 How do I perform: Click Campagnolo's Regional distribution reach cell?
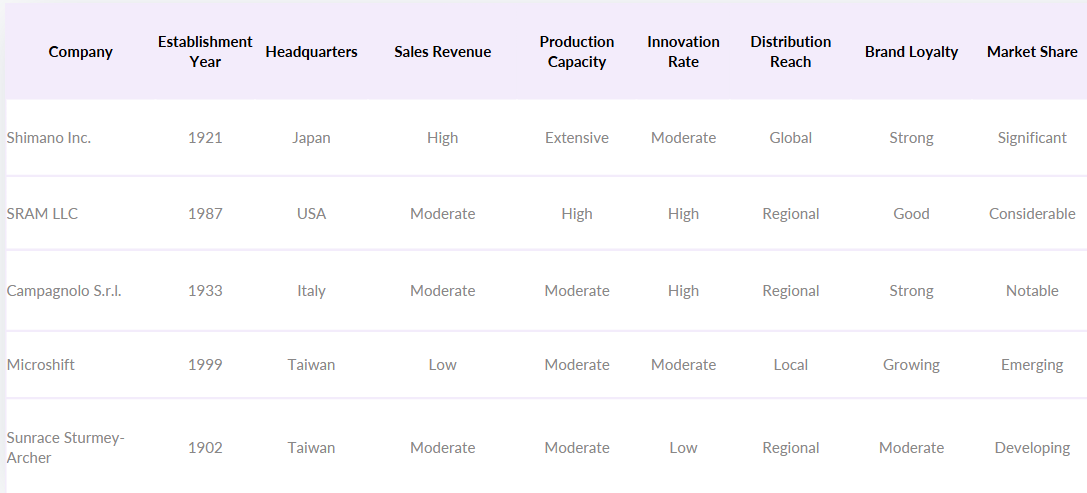point(790,291)
